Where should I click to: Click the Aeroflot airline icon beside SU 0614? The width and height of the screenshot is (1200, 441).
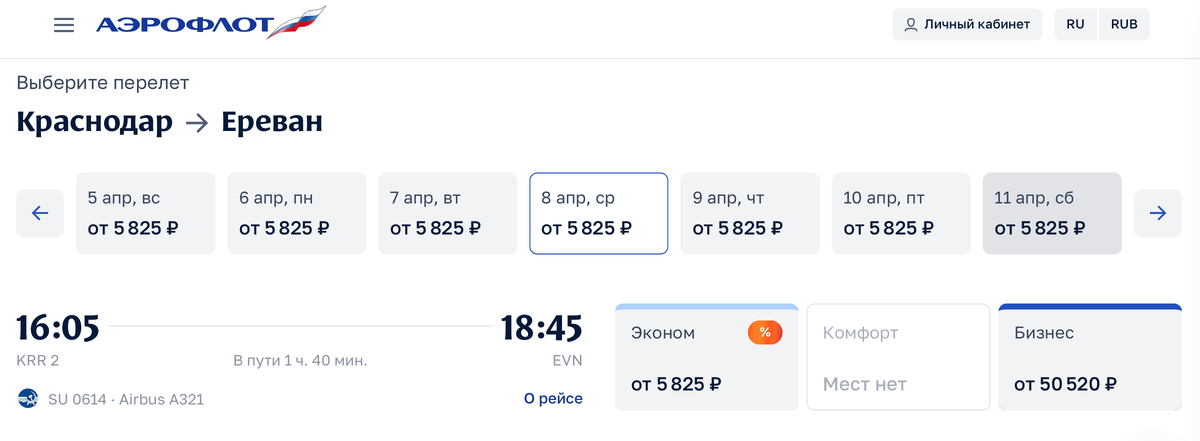pyautogui.click(x=27, y=399)
